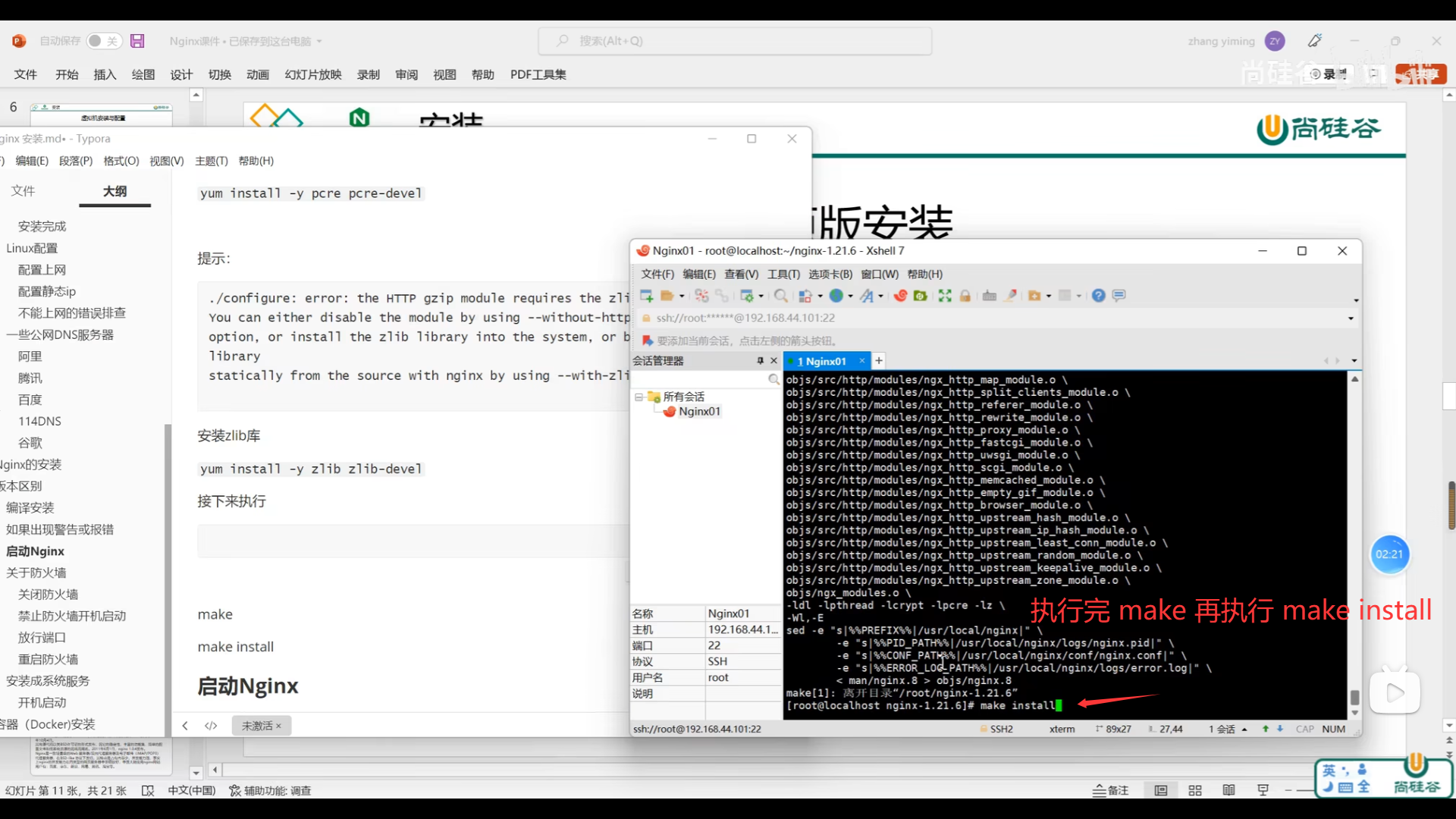Open slide sorter view in status bar
The height and width of the screenshot is (819, 1456).
[1195, 790]
